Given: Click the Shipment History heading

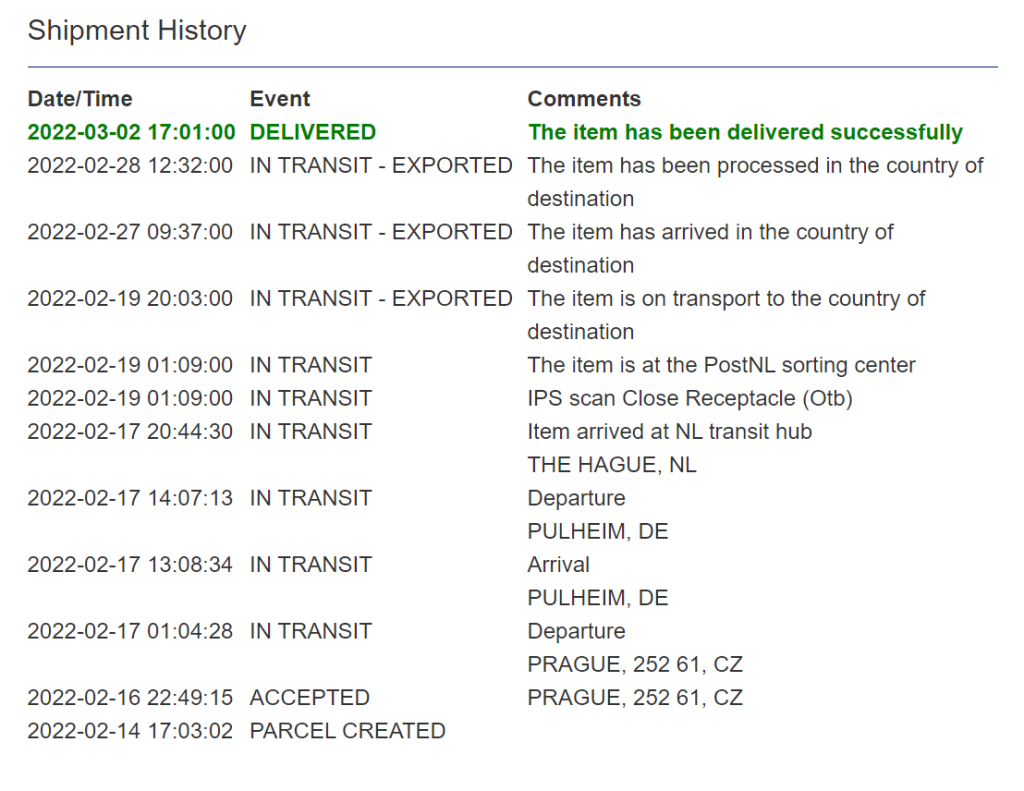Looking at the screenshot, I should pyautogui.click(x=137, y=31).
